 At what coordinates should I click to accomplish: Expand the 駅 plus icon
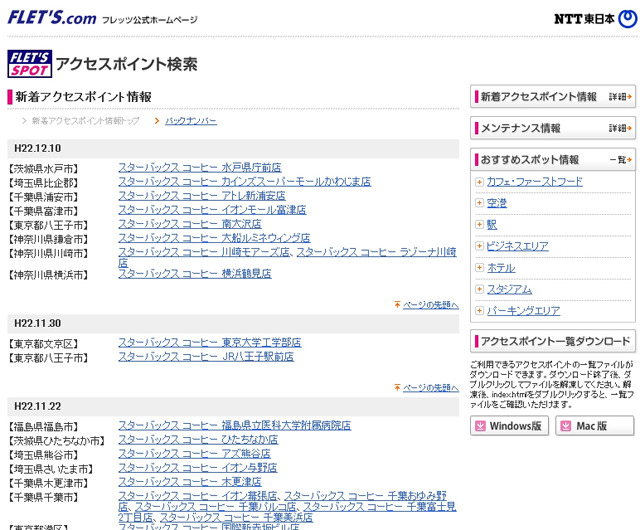click(480, 224)
